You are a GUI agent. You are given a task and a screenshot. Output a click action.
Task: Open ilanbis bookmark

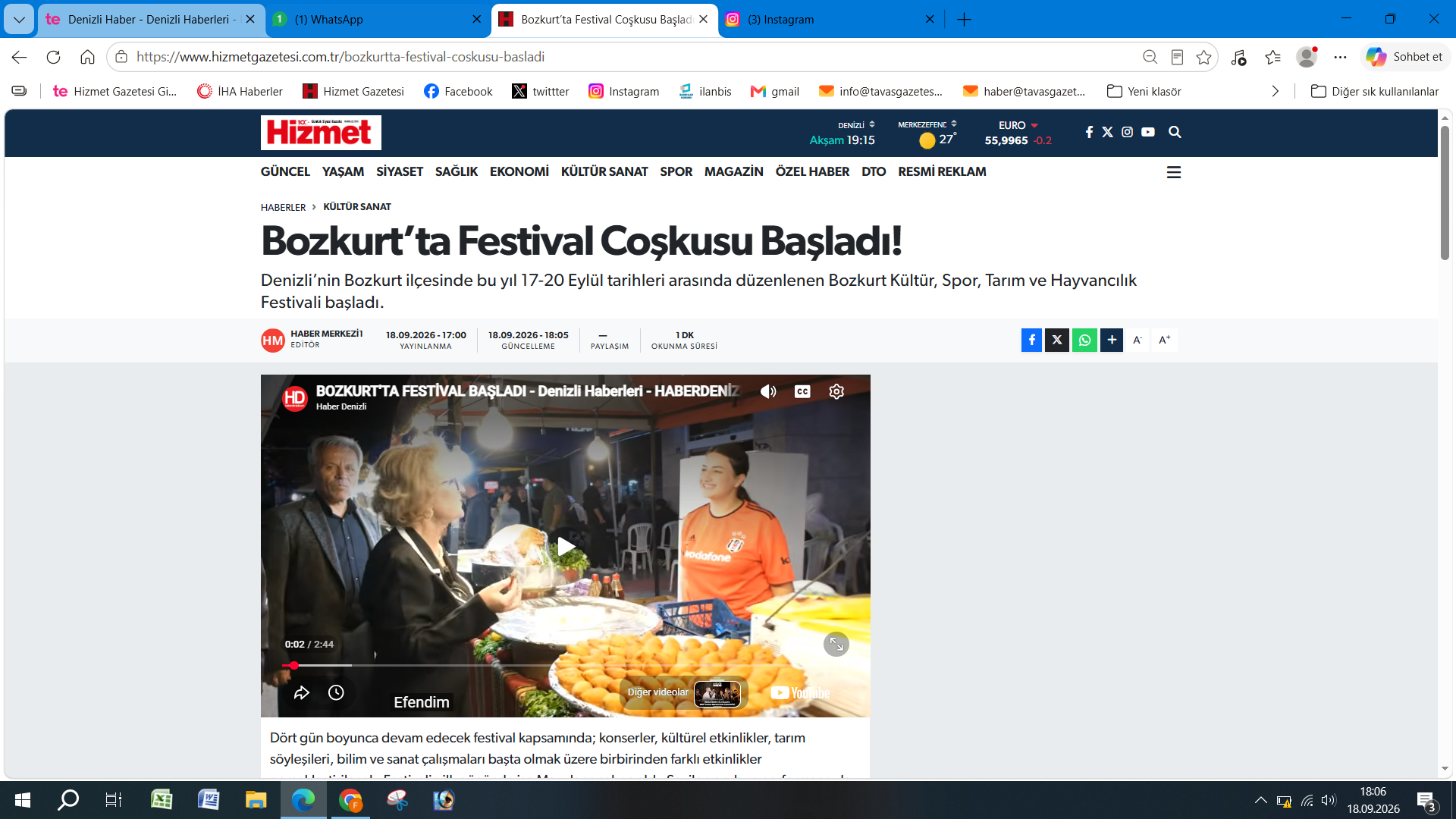click(x=705, y=91)
